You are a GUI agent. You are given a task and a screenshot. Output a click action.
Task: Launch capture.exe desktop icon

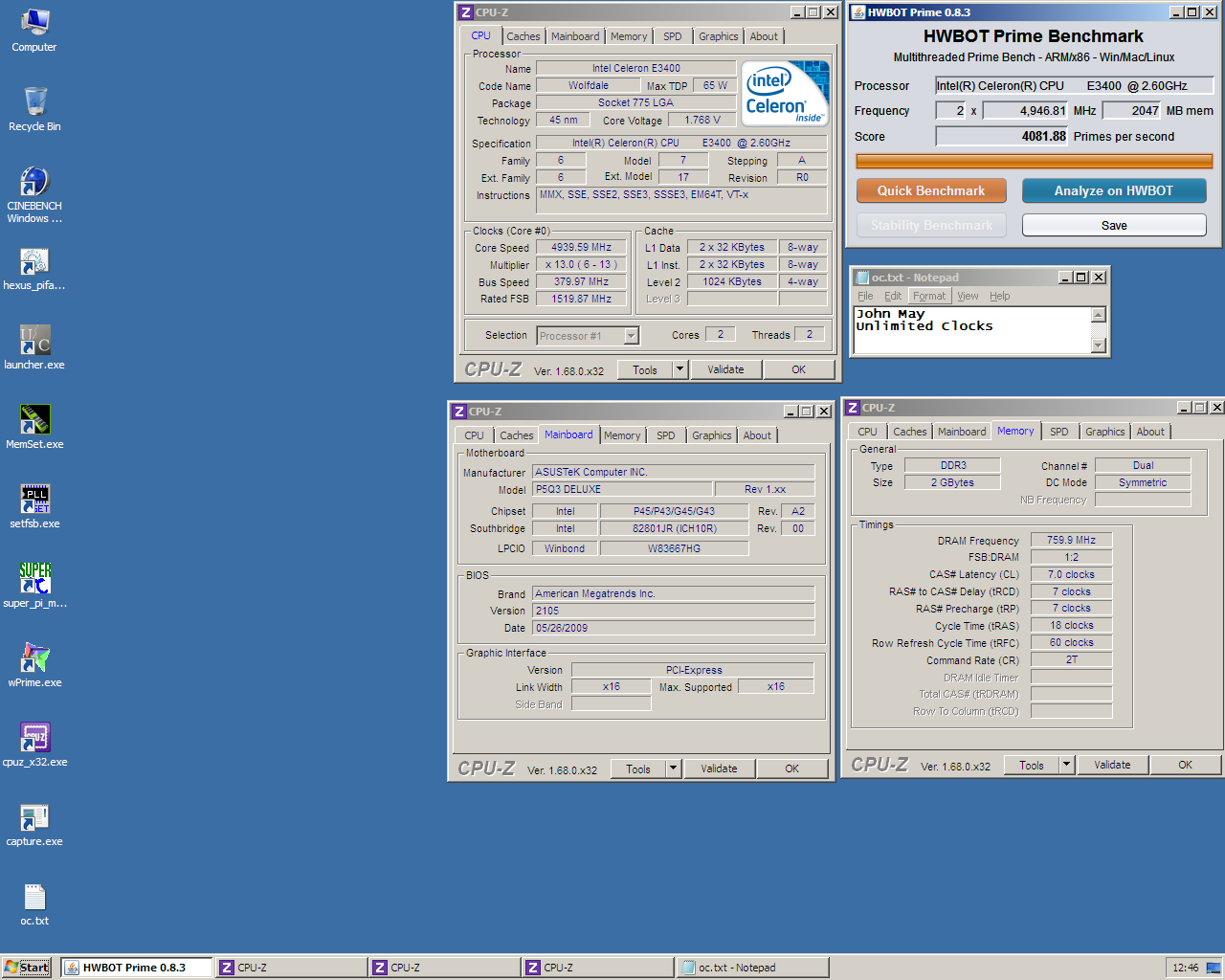pos(34,824)
